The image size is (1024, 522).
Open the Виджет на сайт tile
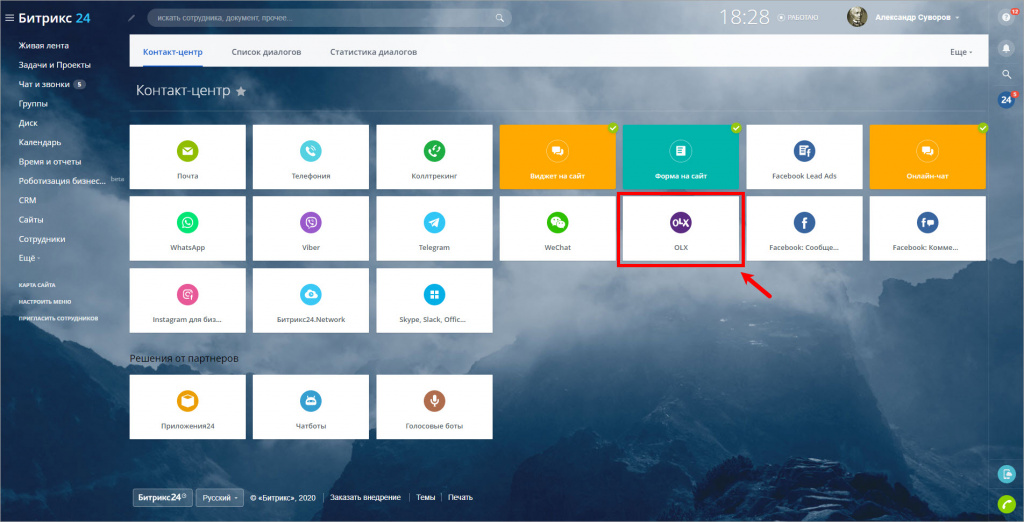[x=558, y=157]
